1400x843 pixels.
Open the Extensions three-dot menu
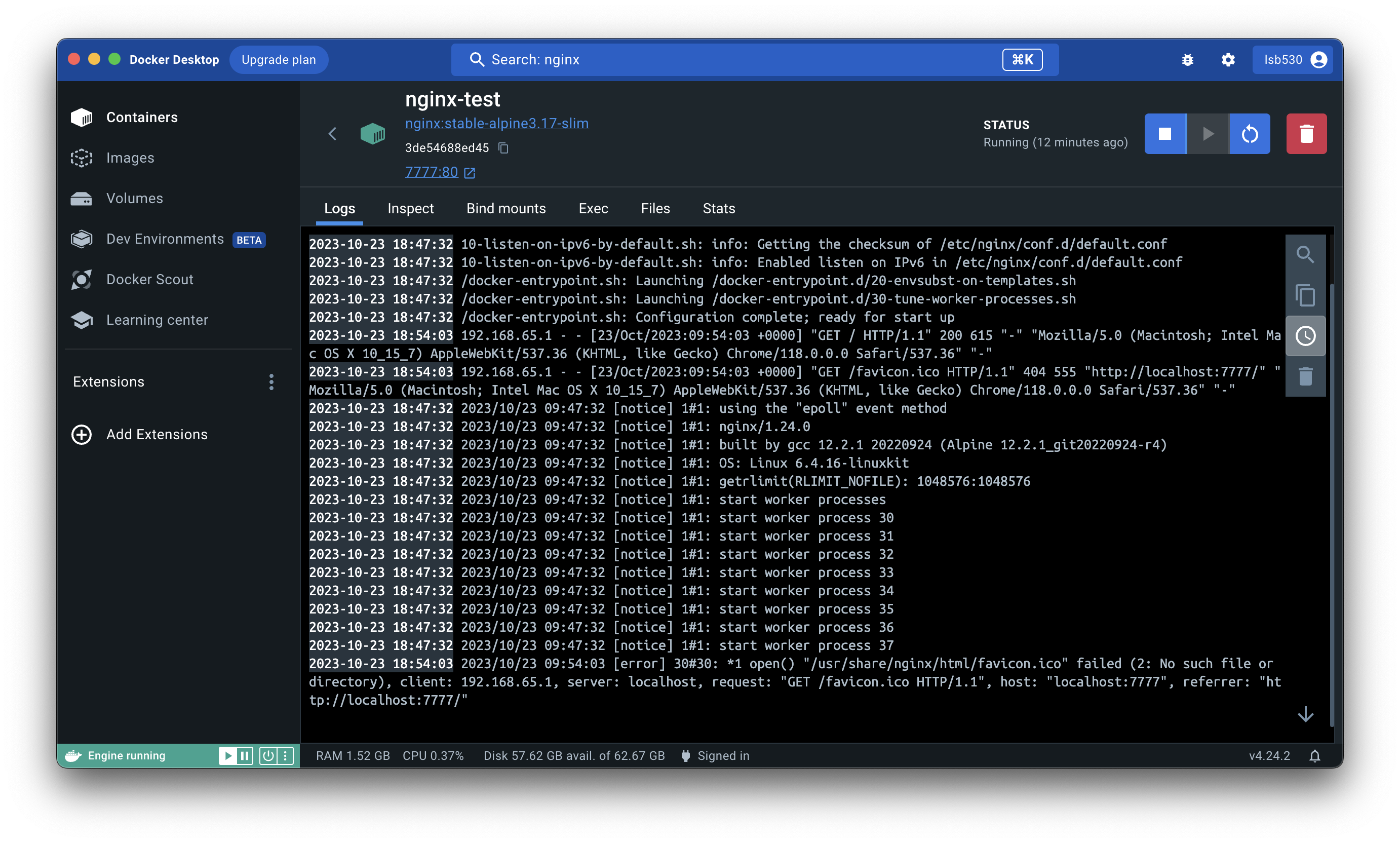(271, 382)
